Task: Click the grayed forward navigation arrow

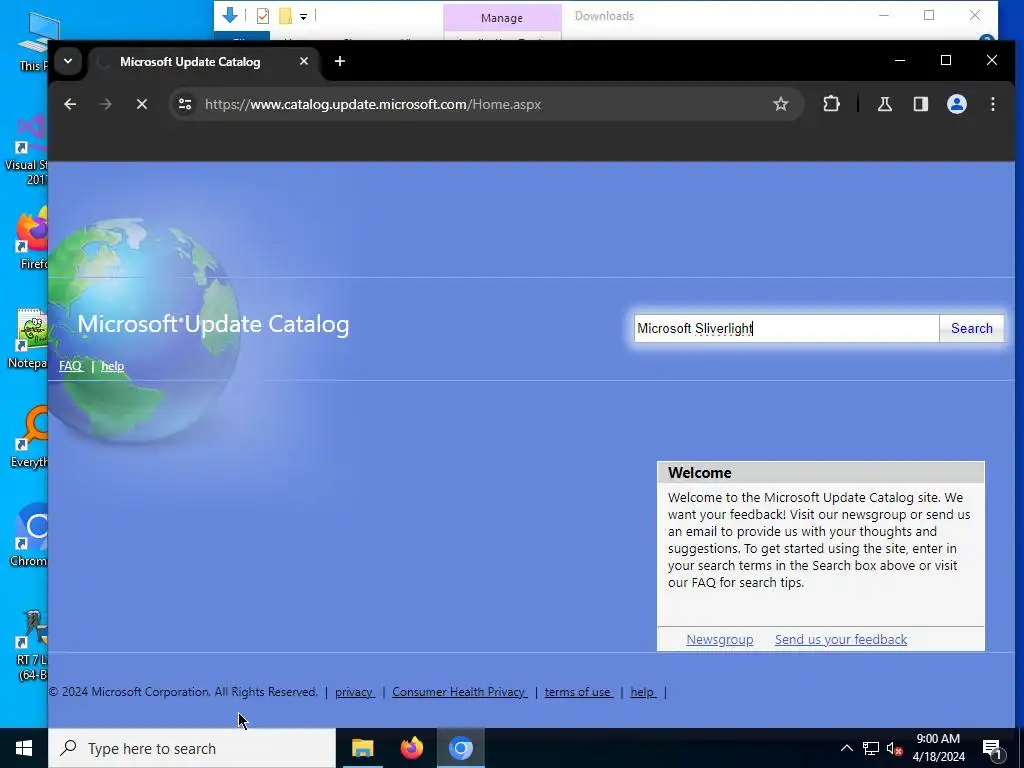Action: 105,104
